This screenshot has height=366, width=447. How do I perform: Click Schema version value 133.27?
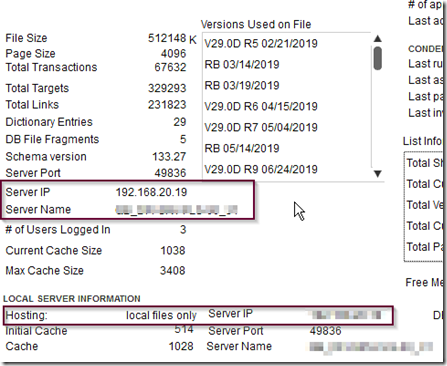[x=169, y=157]
